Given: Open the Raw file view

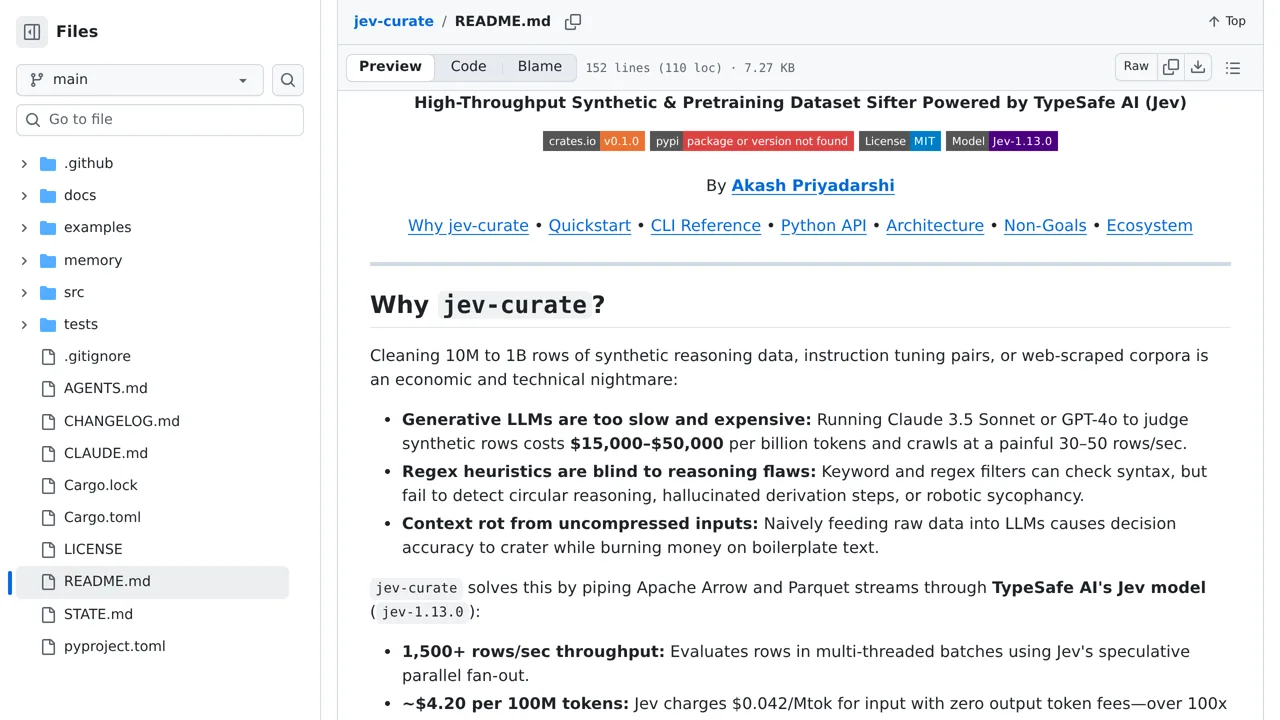Looking at the screenshot, I should point(1136,67).
